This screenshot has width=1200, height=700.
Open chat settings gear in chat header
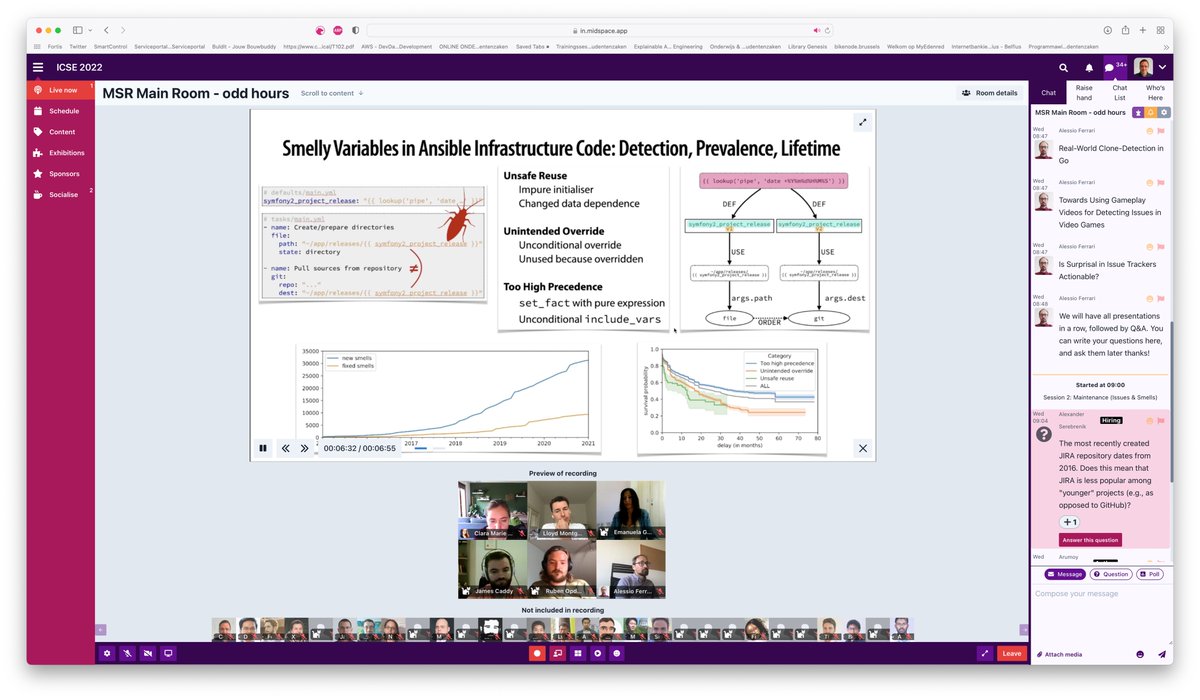point(1164,113)
